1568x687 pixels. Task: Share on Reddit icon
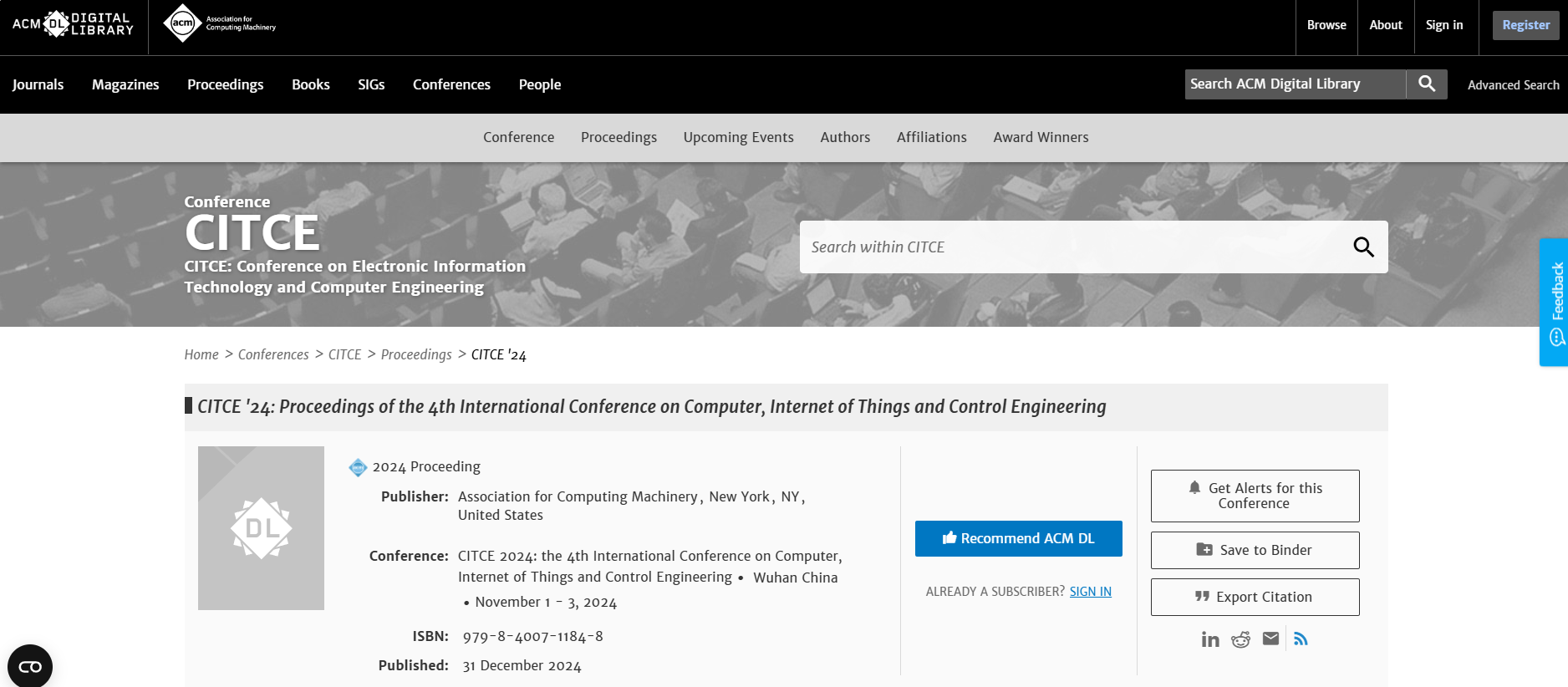pos(1240,639)
